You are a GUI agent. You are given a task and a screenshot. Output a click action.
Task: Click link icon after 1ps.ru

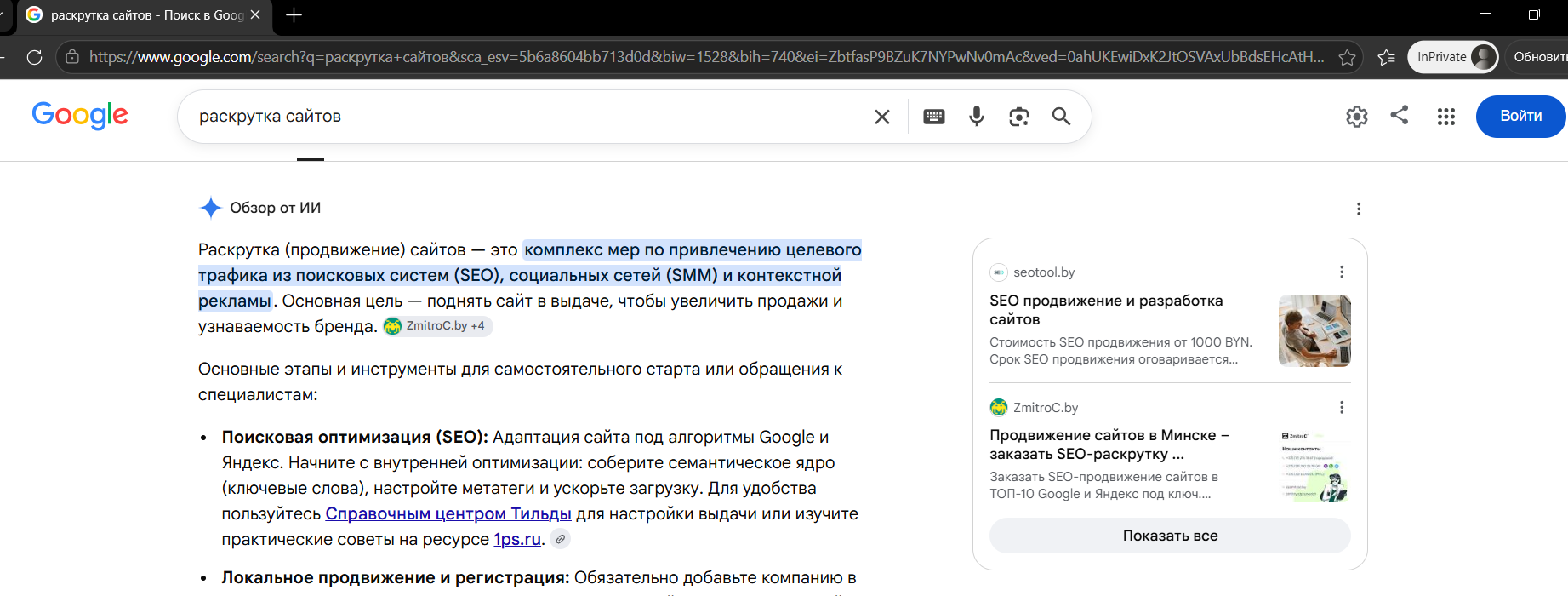point(560,539)
